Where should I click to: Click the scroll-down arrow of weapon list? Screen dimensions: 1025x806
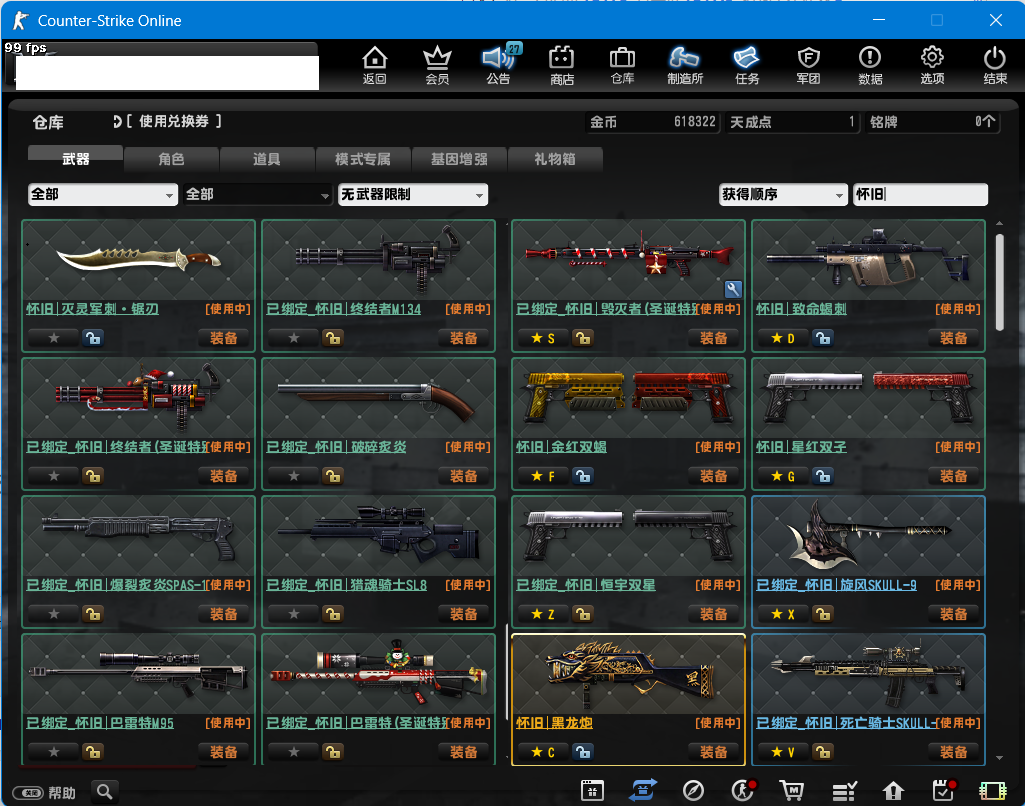[x=999, y=758]
